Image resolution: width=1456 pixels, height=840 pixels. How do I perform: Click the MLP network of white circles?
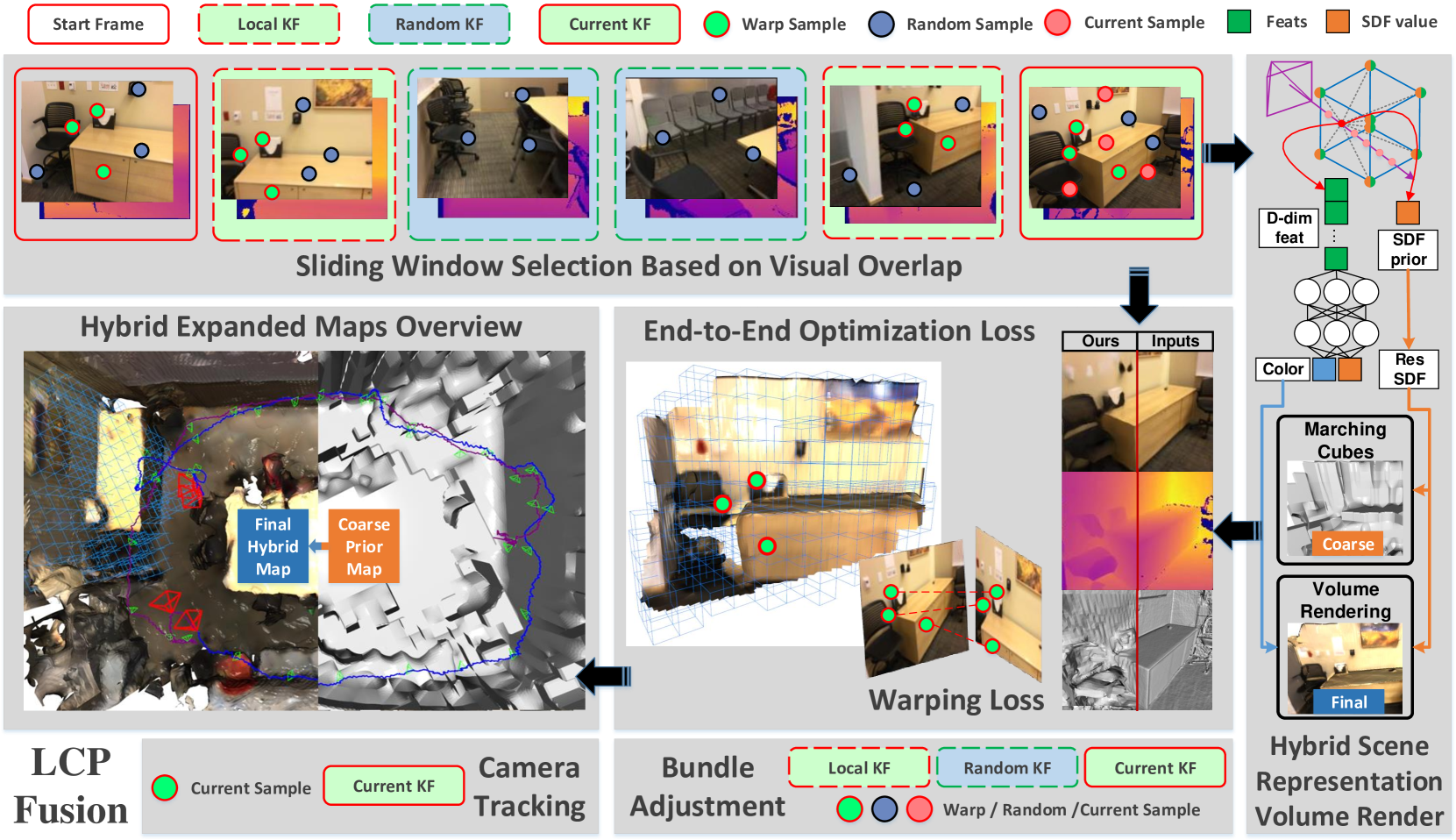point(1337,312)
